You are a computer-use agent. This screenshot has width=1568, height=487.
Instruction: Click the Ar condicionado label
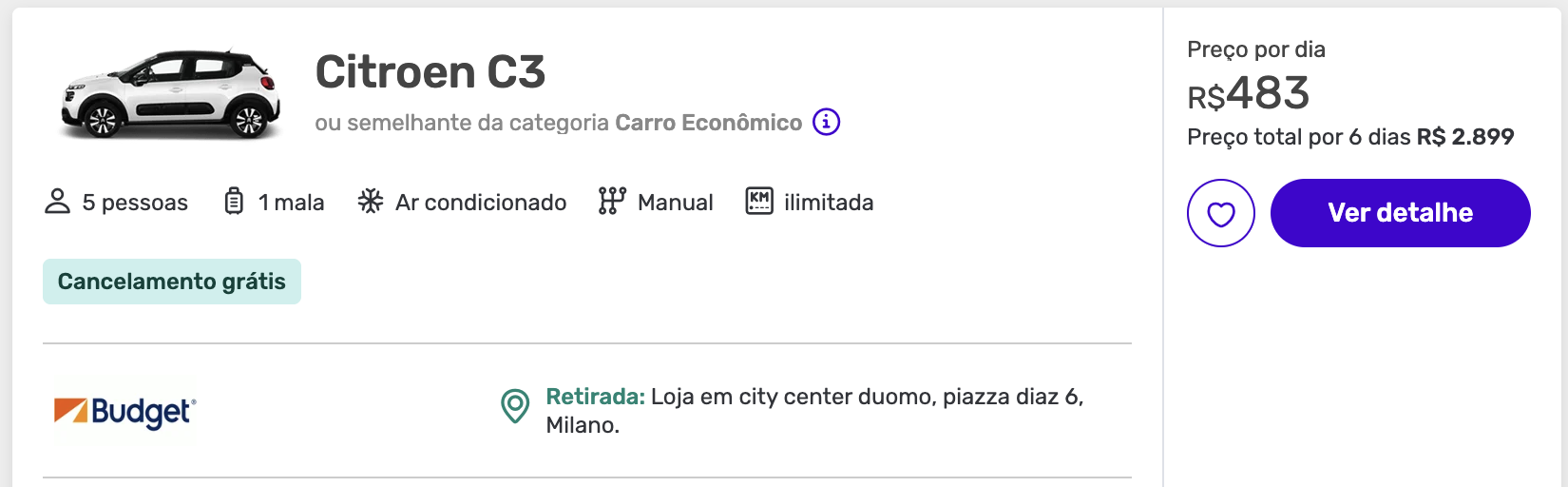(x=481, y=203)
